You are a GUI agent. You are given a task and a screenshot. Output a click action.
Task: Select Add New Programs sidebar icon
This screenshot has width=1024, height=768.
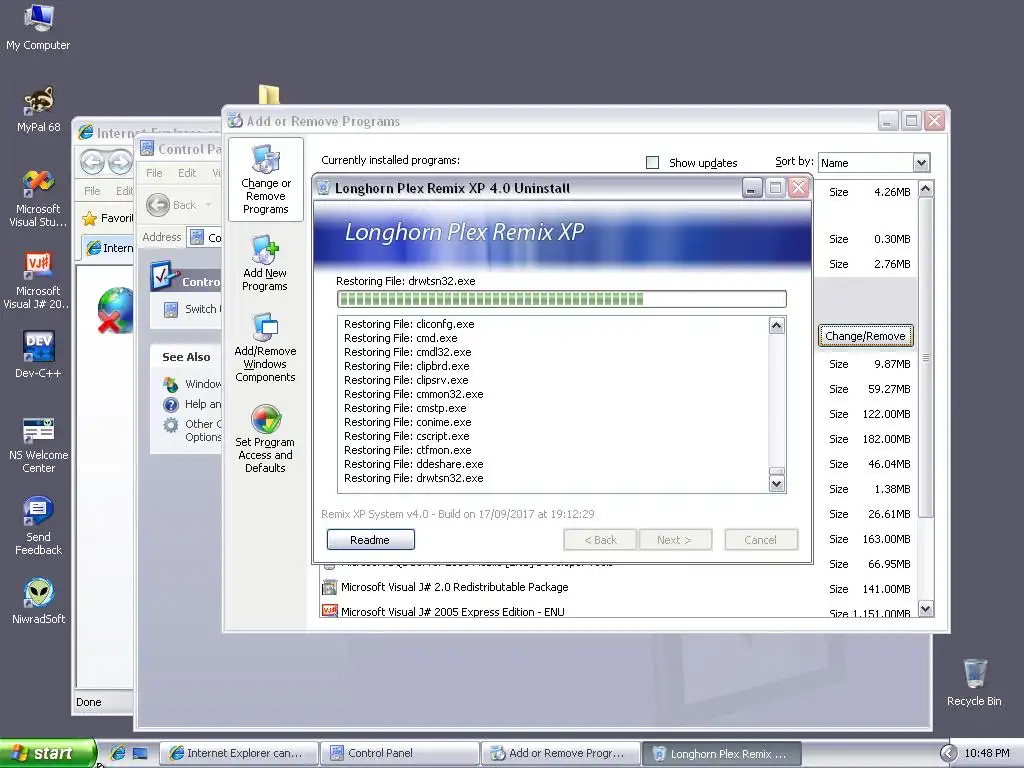(x=265, y=263)
